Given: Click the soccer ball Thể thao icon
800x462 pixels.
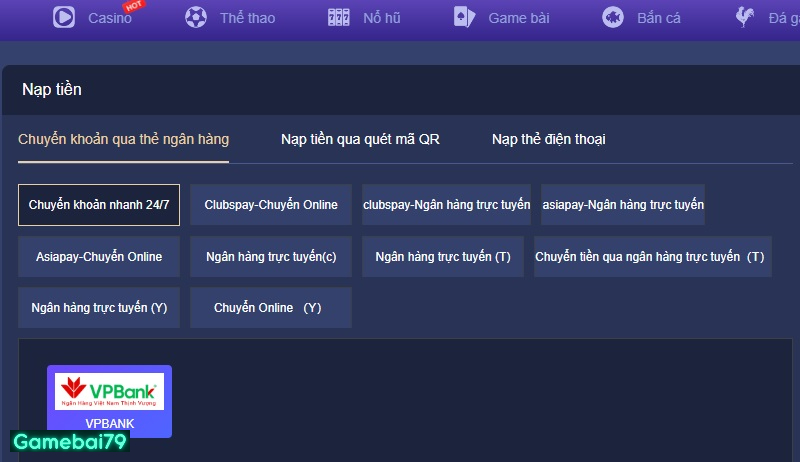Looking at the screenshot, I should pyautogui.click(x=196, y=17).
